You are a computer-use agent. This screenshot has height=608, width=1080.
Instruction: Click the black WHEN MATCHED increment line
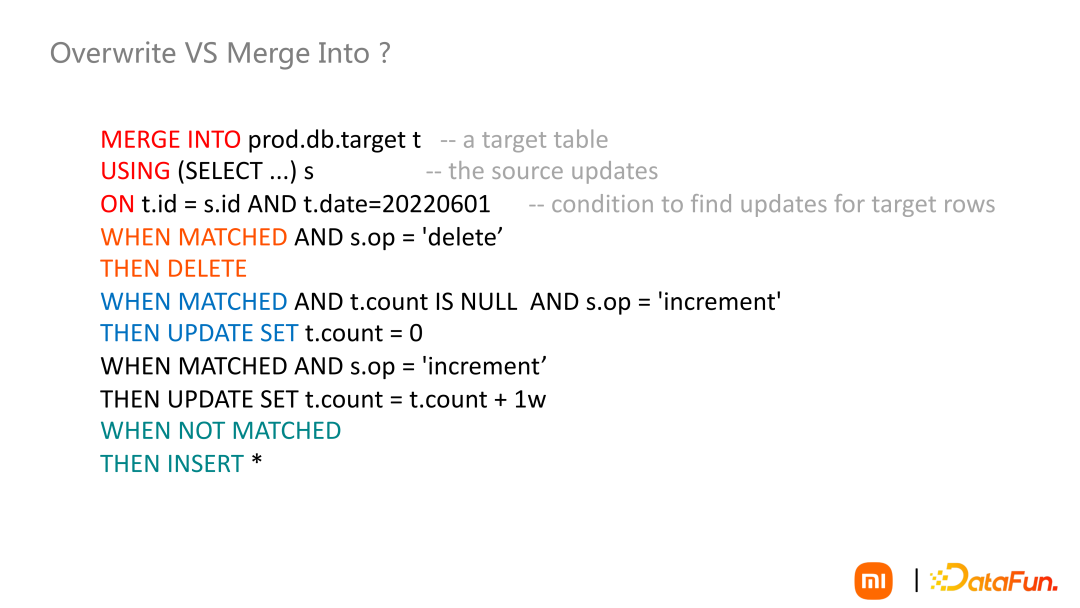tap(323, 366)
